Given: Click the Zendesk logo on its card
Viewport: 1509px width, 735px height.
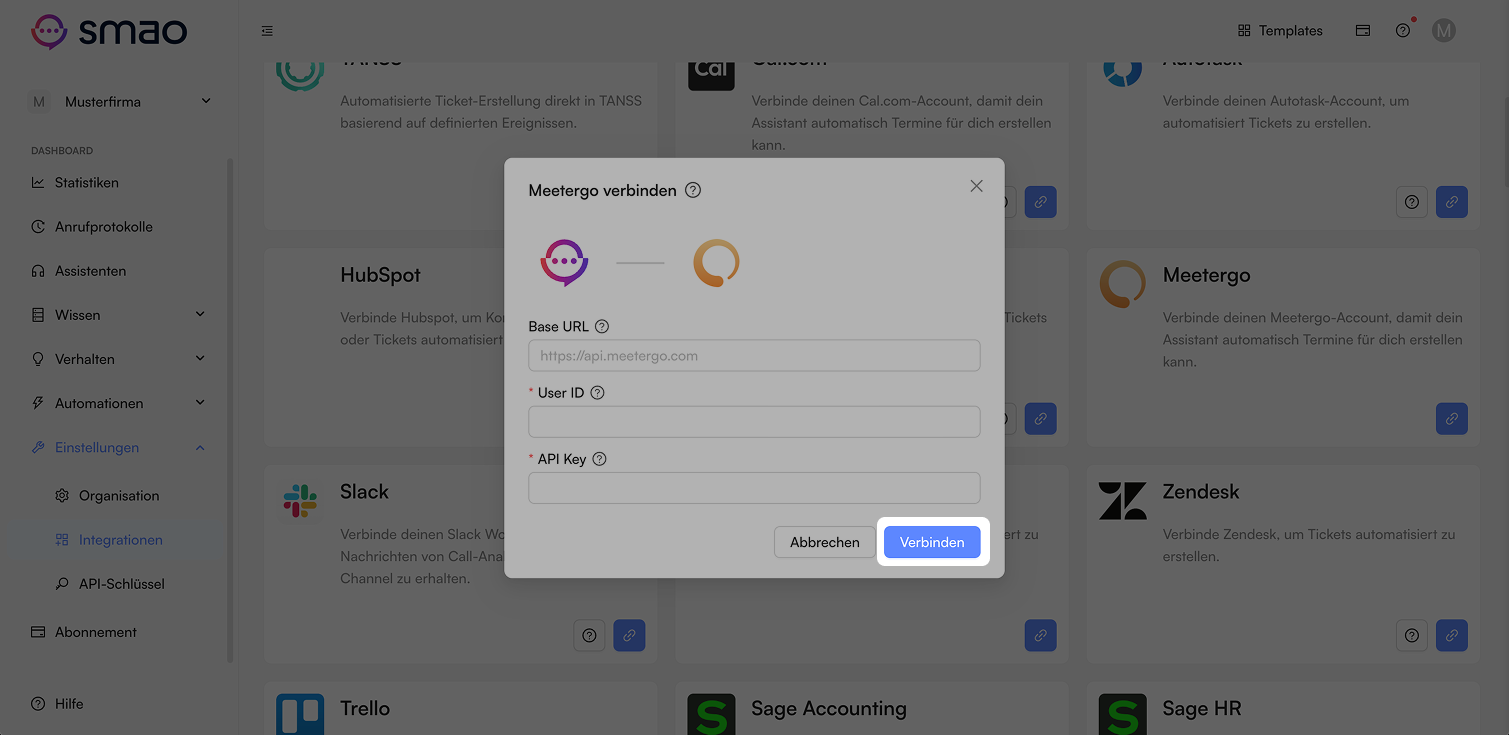Looking at the screenshot, I should point(1122,501).
